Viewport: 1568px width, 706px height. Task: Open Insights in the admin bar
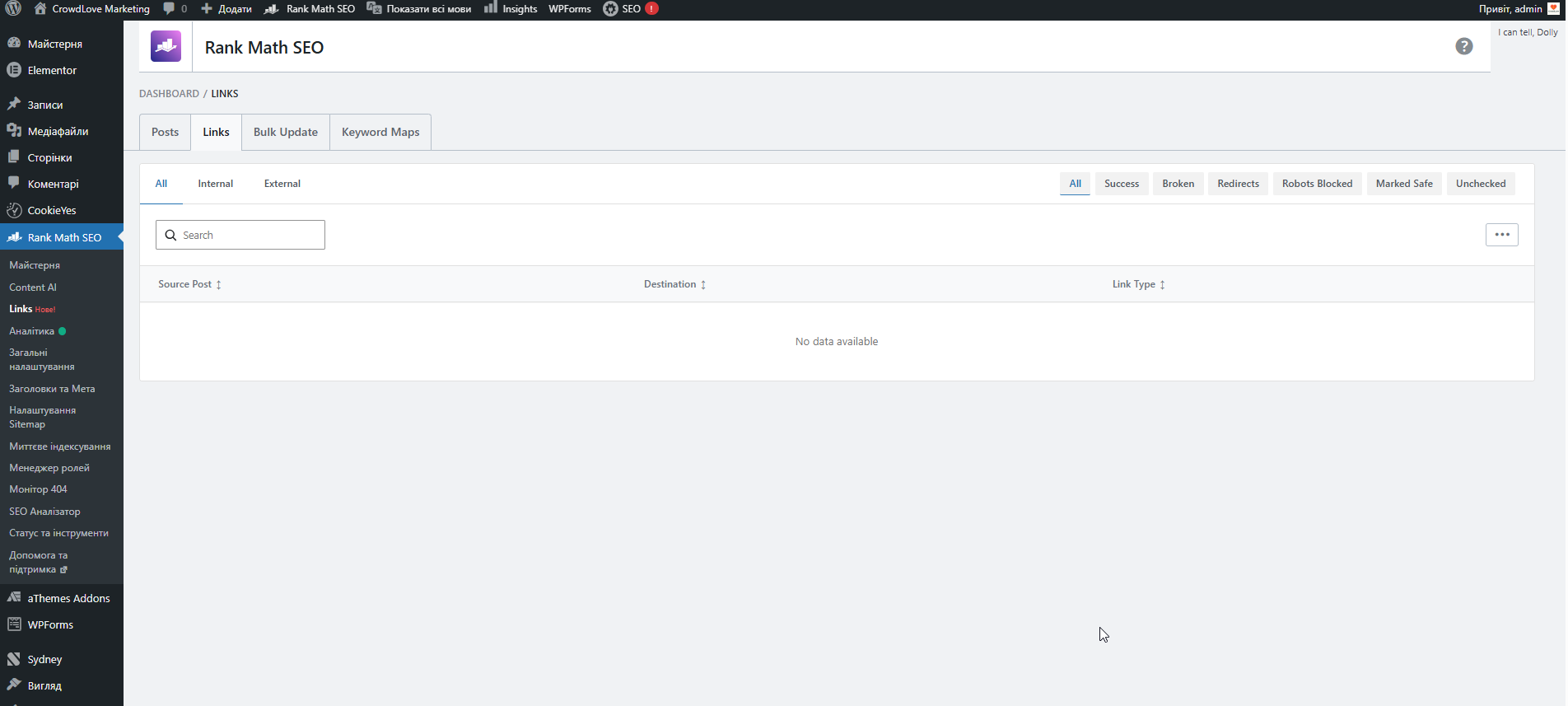pyautogui.click(x=511, y=8)
